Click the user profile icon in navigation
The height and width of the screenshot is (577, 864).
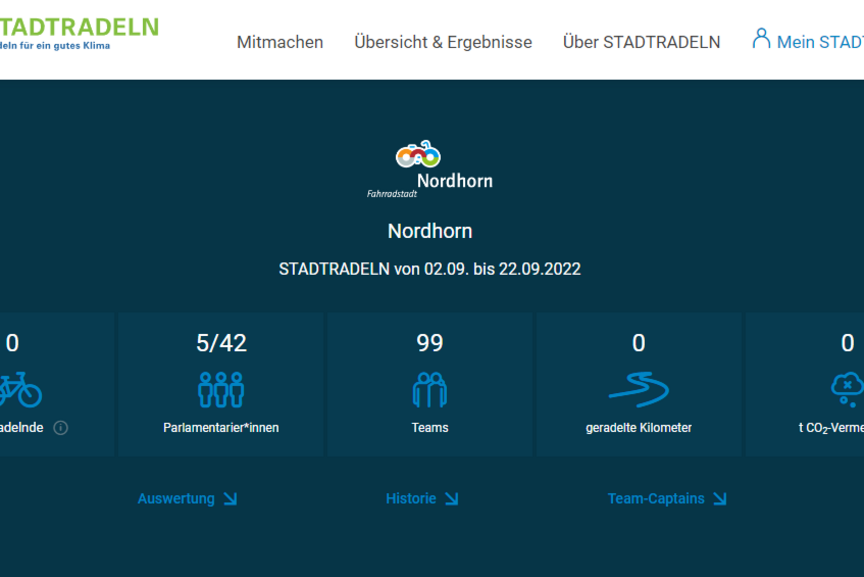[761, 39]
